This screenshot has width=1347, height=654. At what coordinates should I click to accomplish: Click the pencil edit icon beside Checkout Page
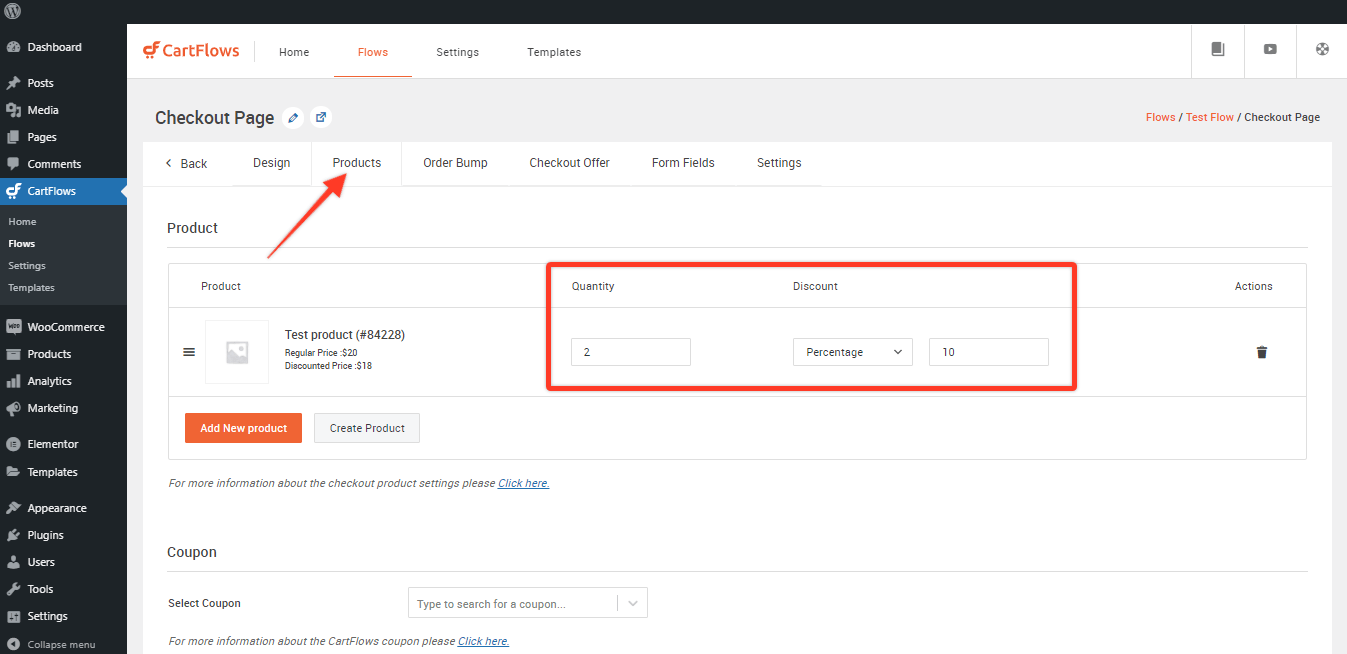292,118
